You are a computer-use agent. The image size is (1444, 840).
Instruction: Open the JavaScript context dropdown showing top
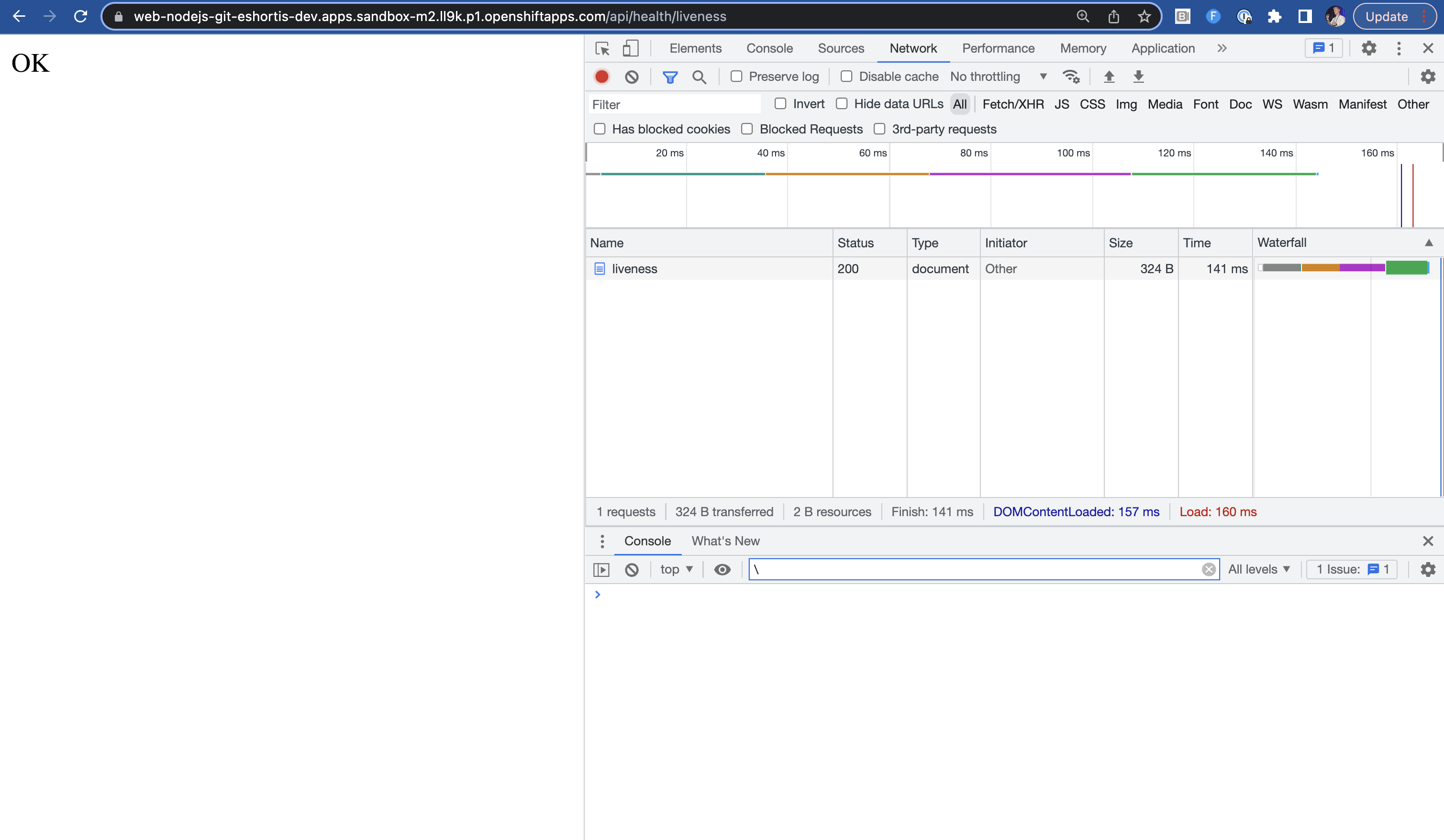click(x=676, y=569)
